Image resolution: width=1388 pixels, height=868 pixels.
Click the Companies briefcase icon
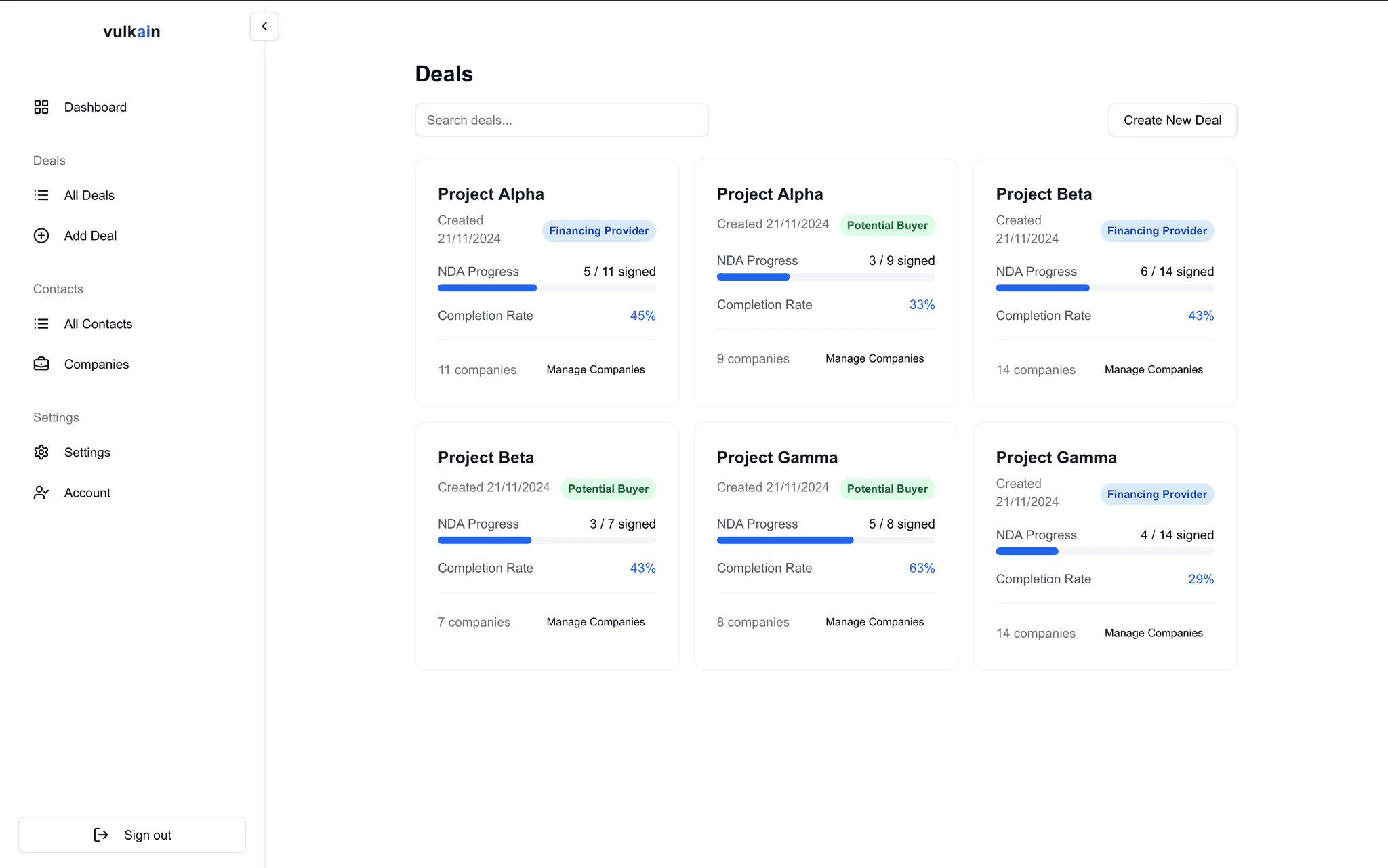click(x=41, y=364)
